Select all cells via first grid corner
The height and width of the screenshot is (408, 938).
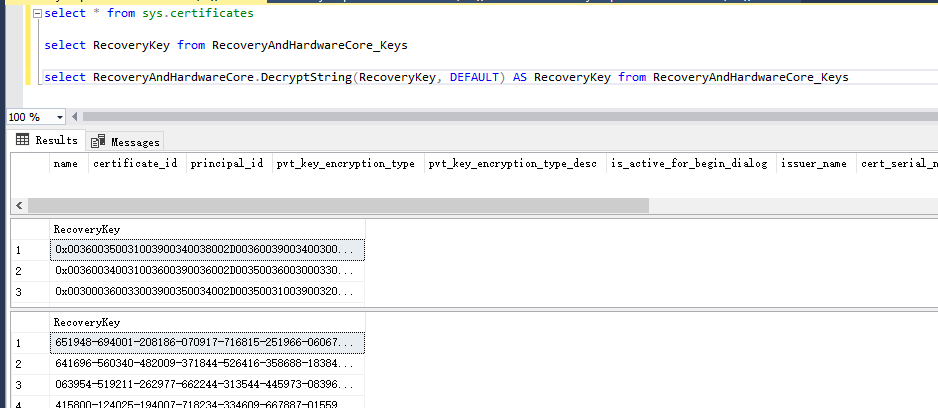pyautogui.click(x=30, y=163)
